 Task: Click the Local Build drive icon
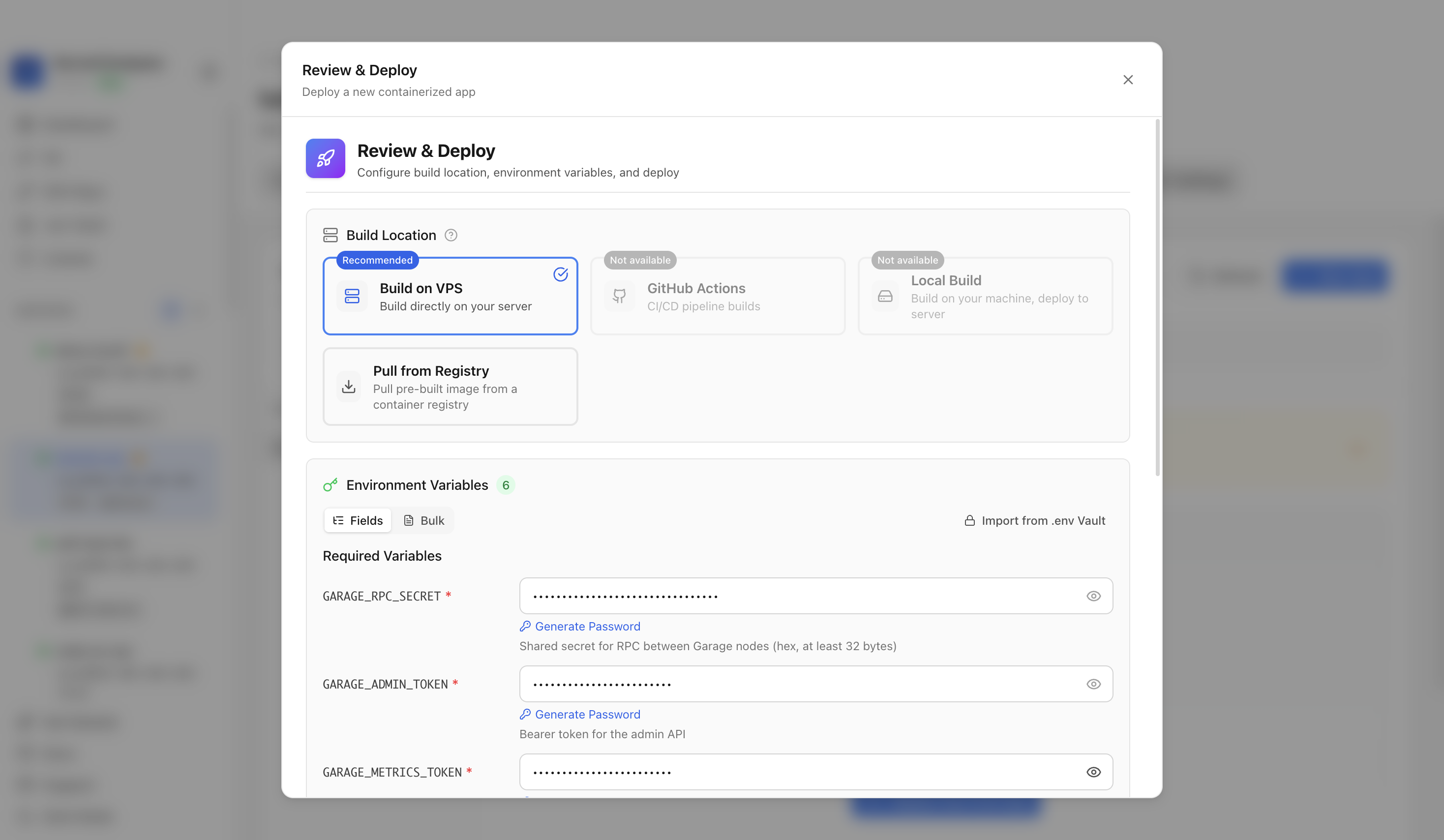[x=885, y=296]
